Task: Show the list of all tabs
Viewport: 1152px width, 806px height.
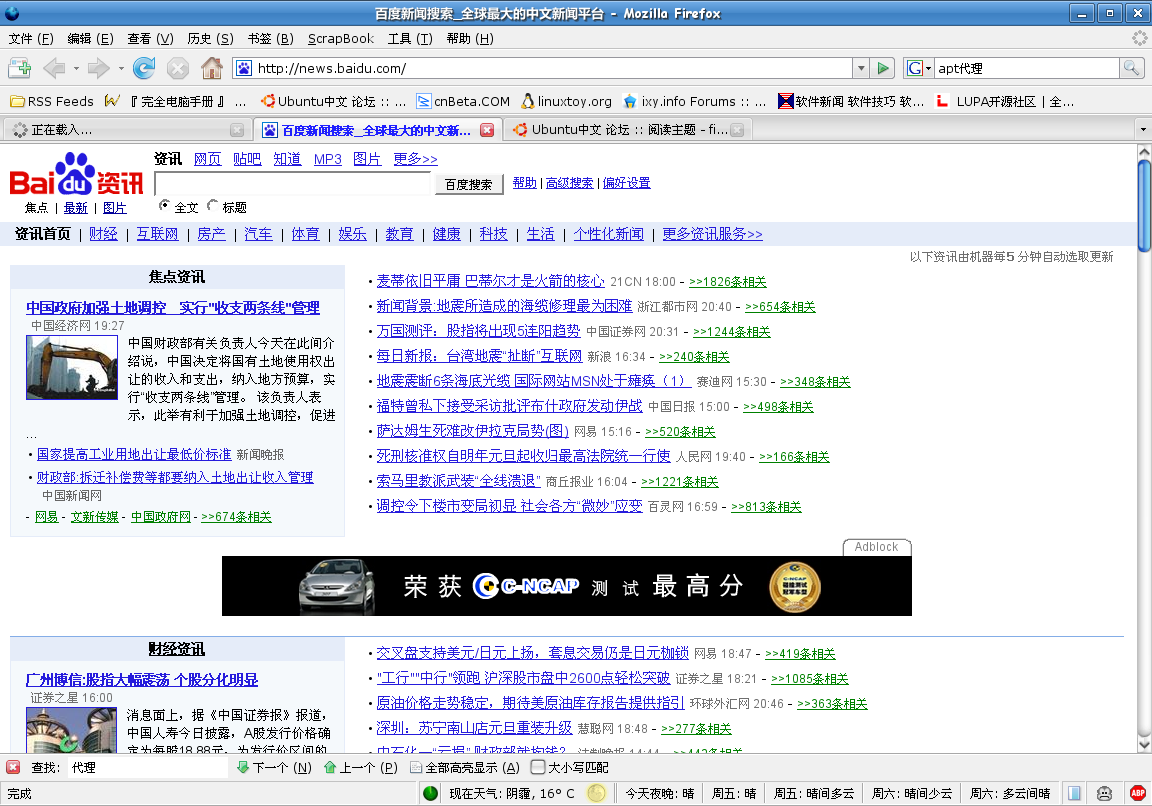Action: (x=1142, y=129)
